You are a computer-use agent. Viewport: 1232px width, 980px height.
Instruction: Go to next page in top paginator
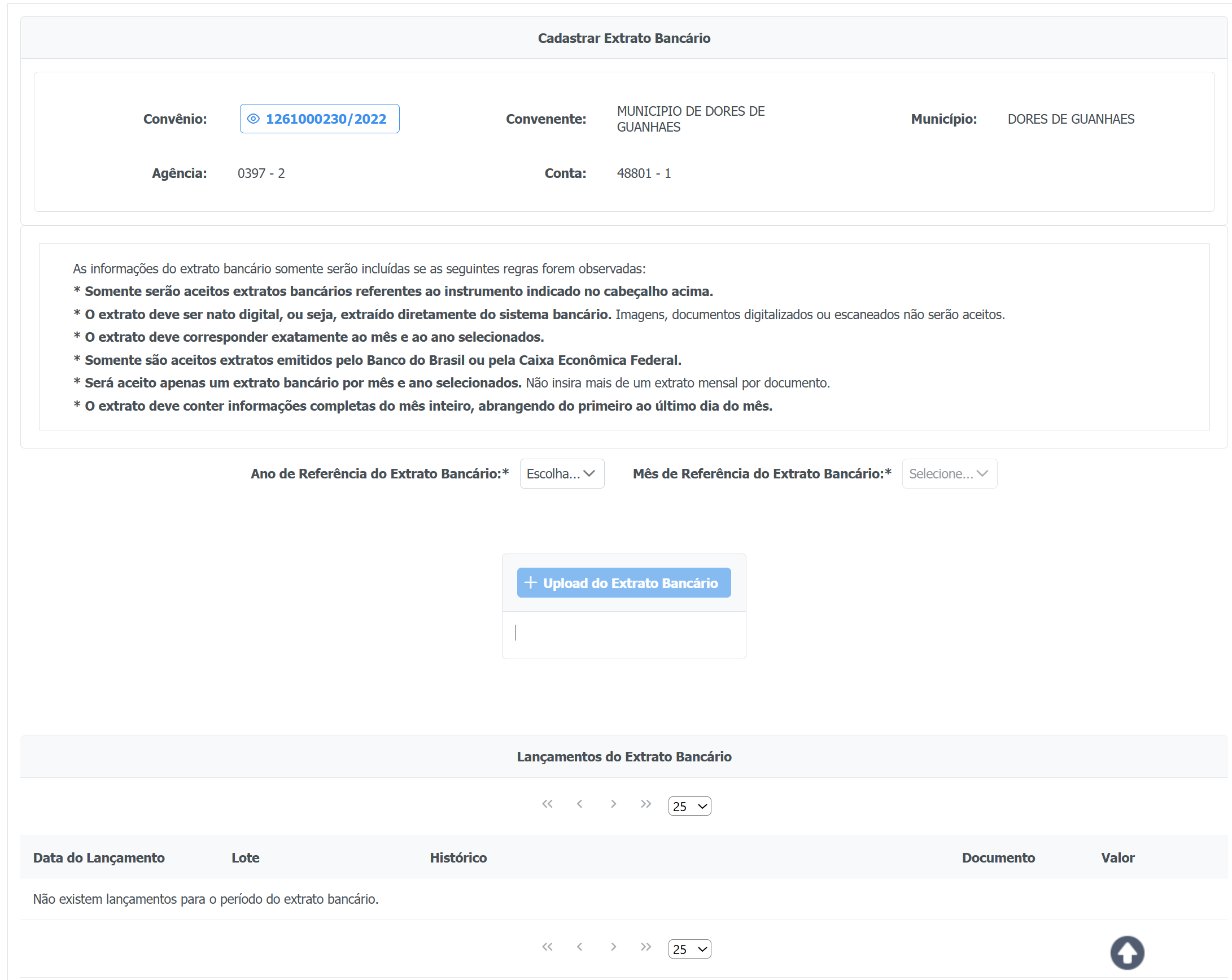click(613, 804)
